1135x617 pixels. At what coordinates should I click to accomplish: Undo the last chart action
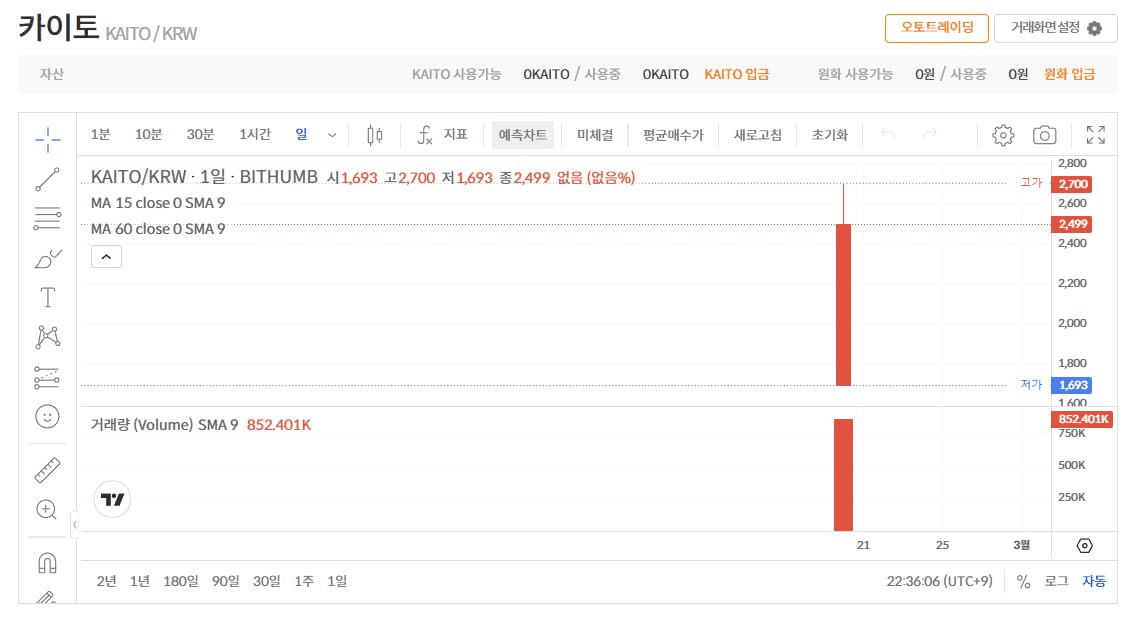tap(887, 134)
